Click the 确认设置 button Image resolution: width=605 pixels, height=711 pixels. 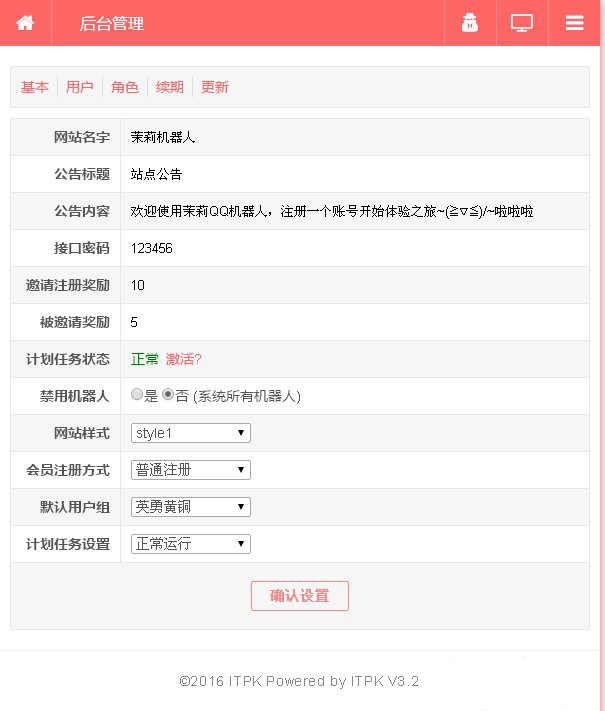click(300, 596)
